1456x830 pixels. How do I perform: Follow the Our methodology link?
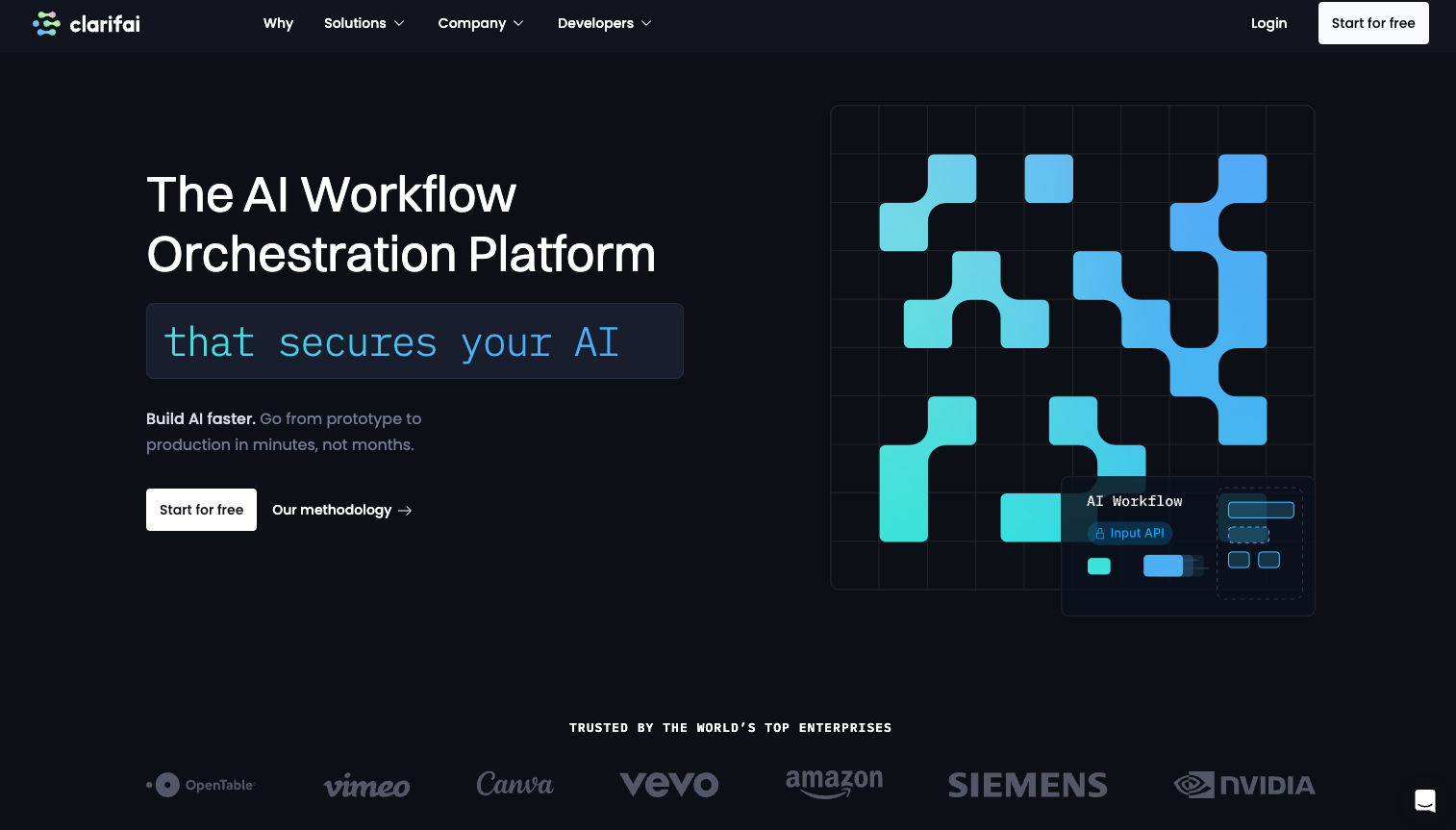click(x=332, y=510)
